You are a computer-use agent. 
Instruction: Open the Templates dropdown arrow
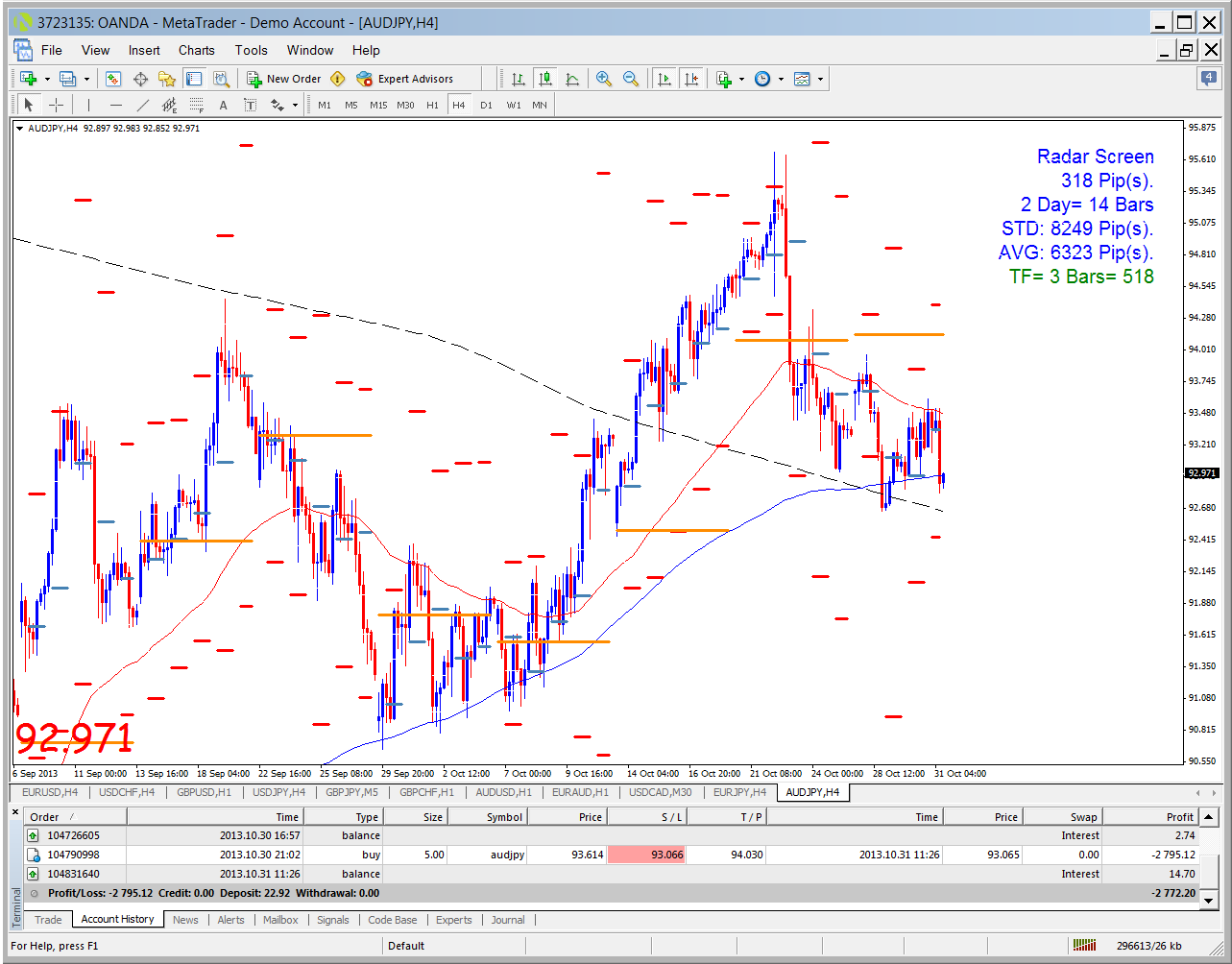coord(820,79)
